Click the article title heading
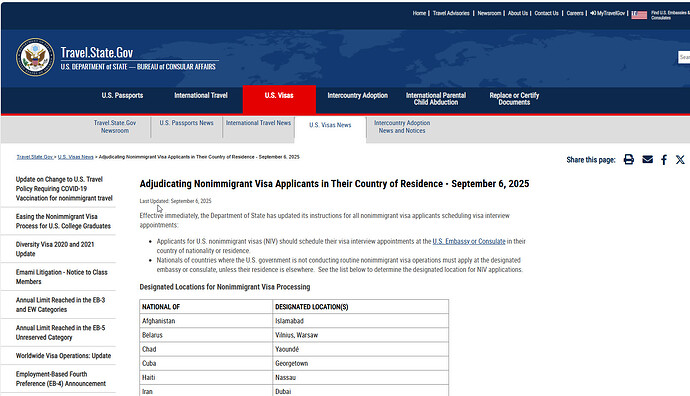690x396 pixels. click(x=334, y=184)
